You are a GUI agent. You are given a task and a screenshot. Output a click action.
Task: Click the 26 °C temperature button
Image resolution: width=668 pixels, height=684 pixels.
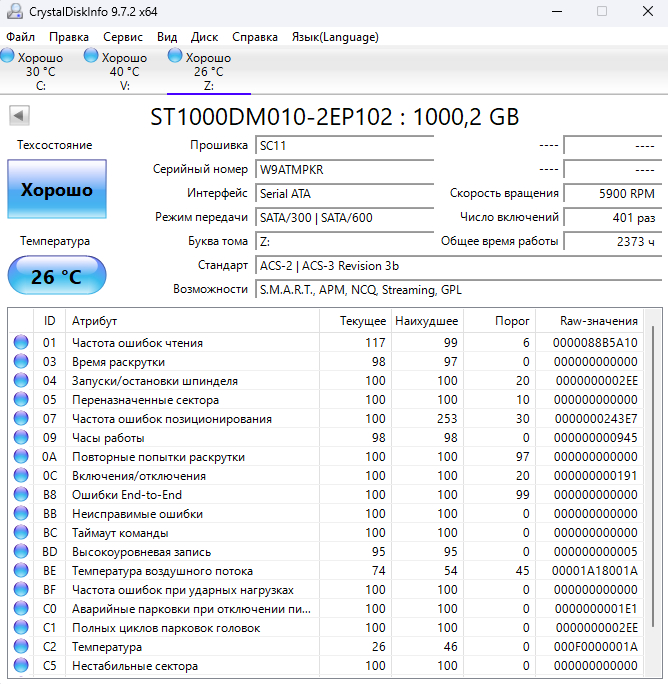pyautogui.click(x=57, y=277)
